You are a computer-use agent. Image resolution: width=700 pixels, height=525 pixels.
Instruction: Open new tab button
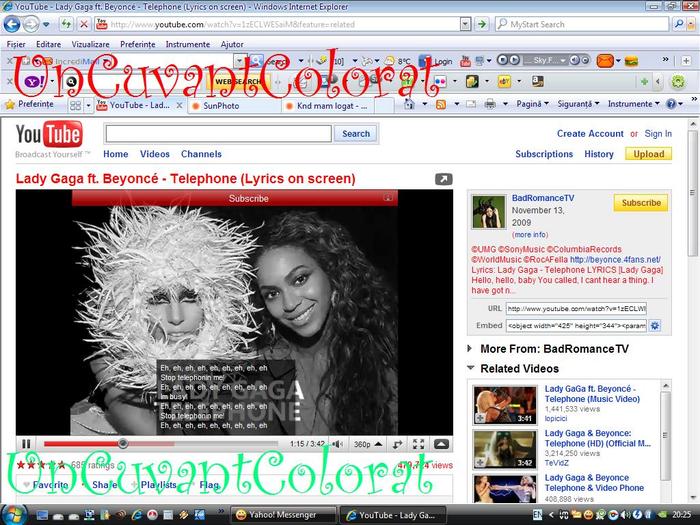coord(384,106)
